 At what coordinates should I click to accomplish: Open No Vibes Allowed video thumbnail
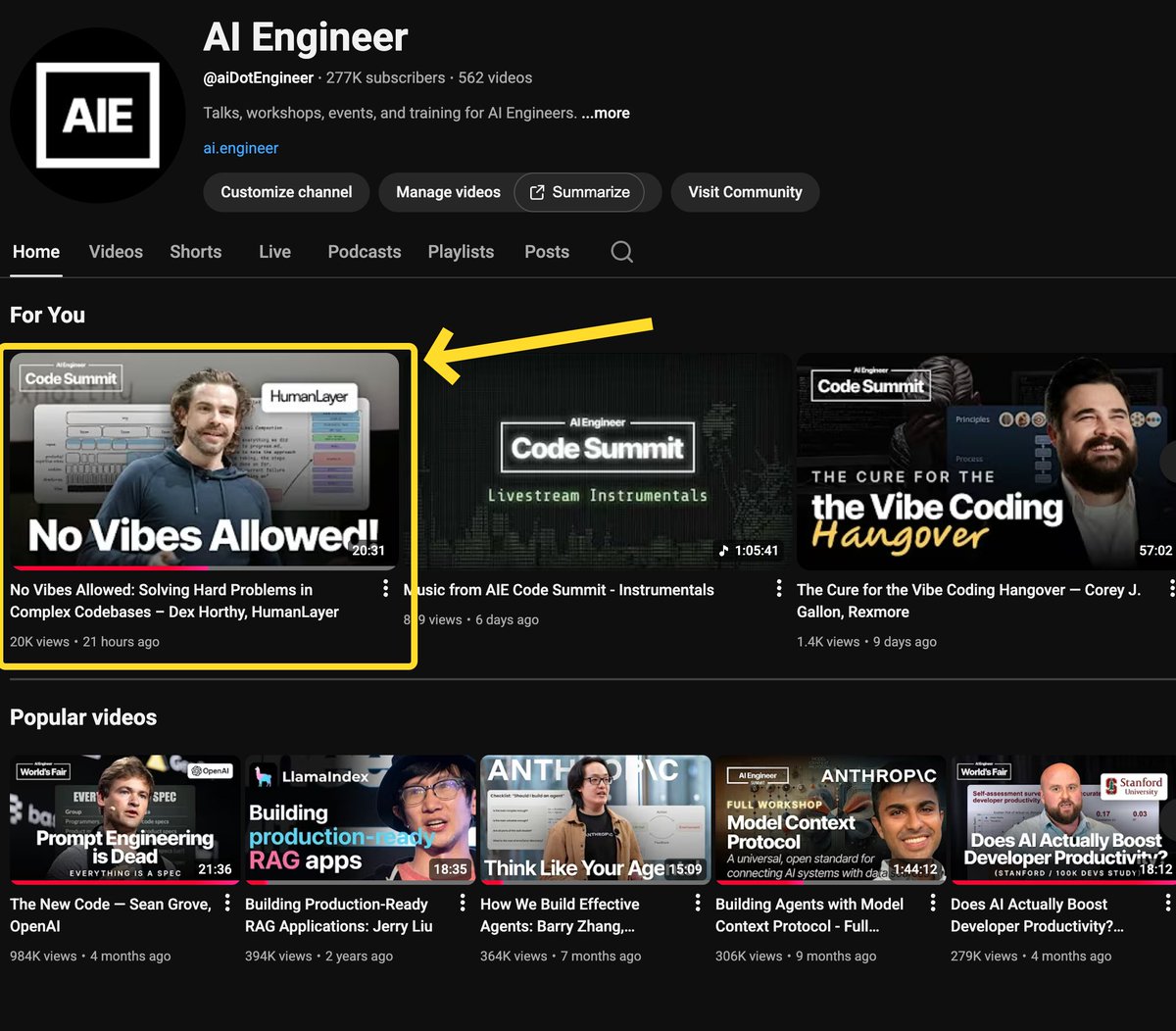coord(205,461)
